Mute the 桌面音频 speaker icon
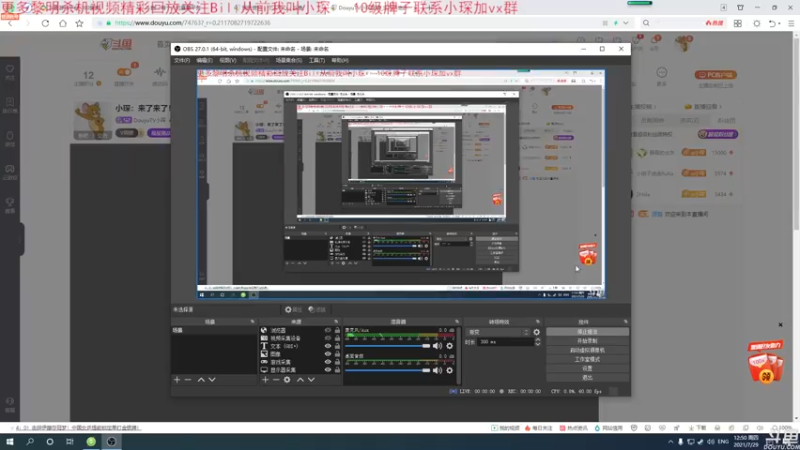 point(437,370)
